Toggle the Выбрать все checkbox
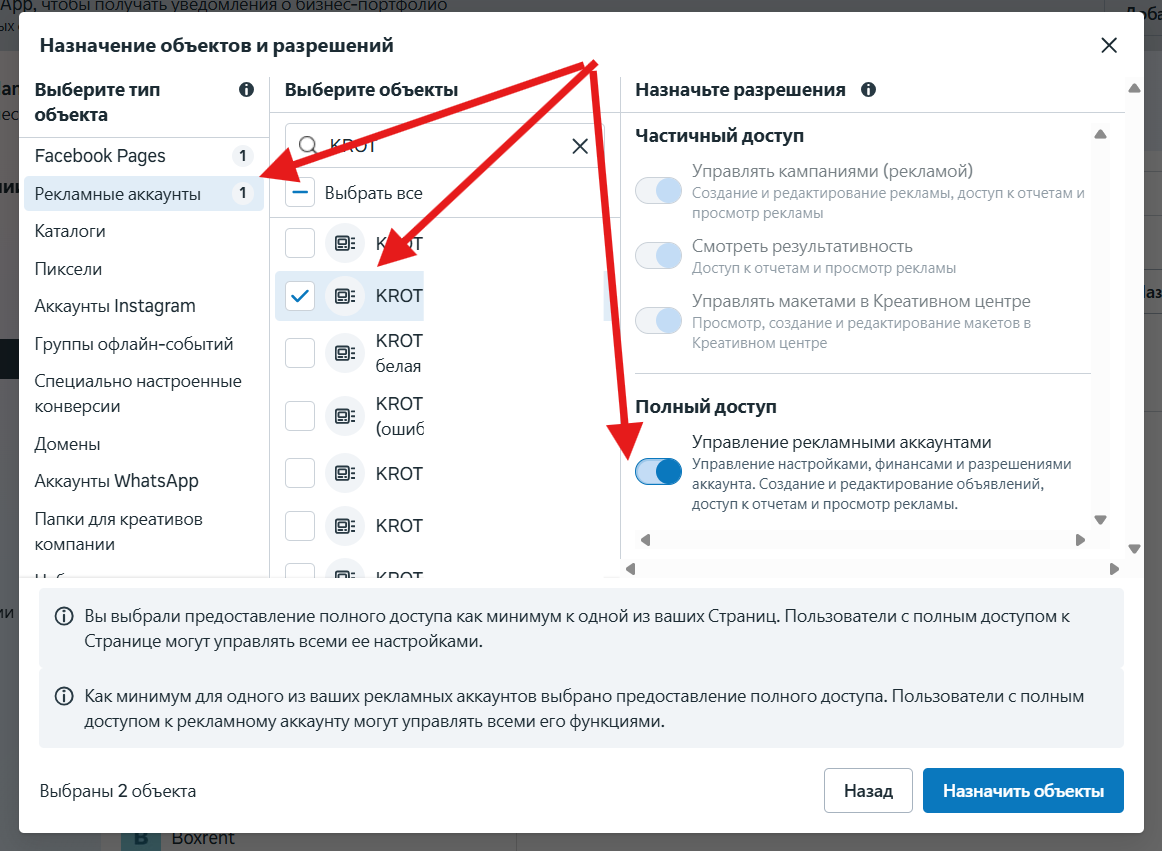The width and height of the screenshot is (1162, 851). pyautogui.click(x=300, y=193)
